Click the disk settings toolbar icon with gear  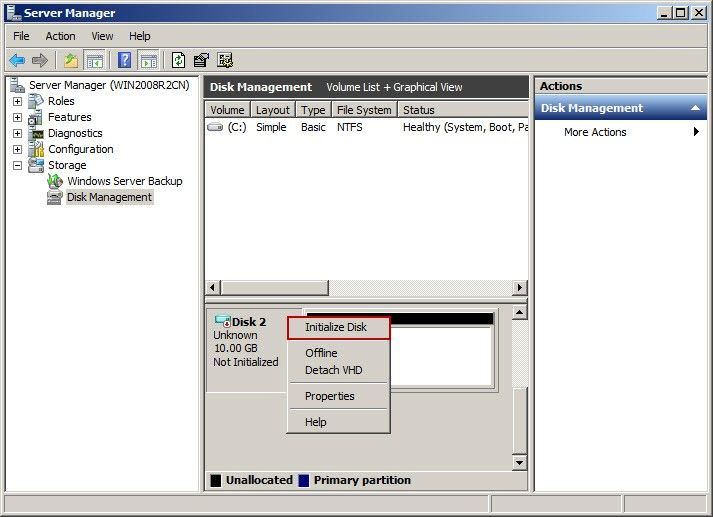pos(225,60)
